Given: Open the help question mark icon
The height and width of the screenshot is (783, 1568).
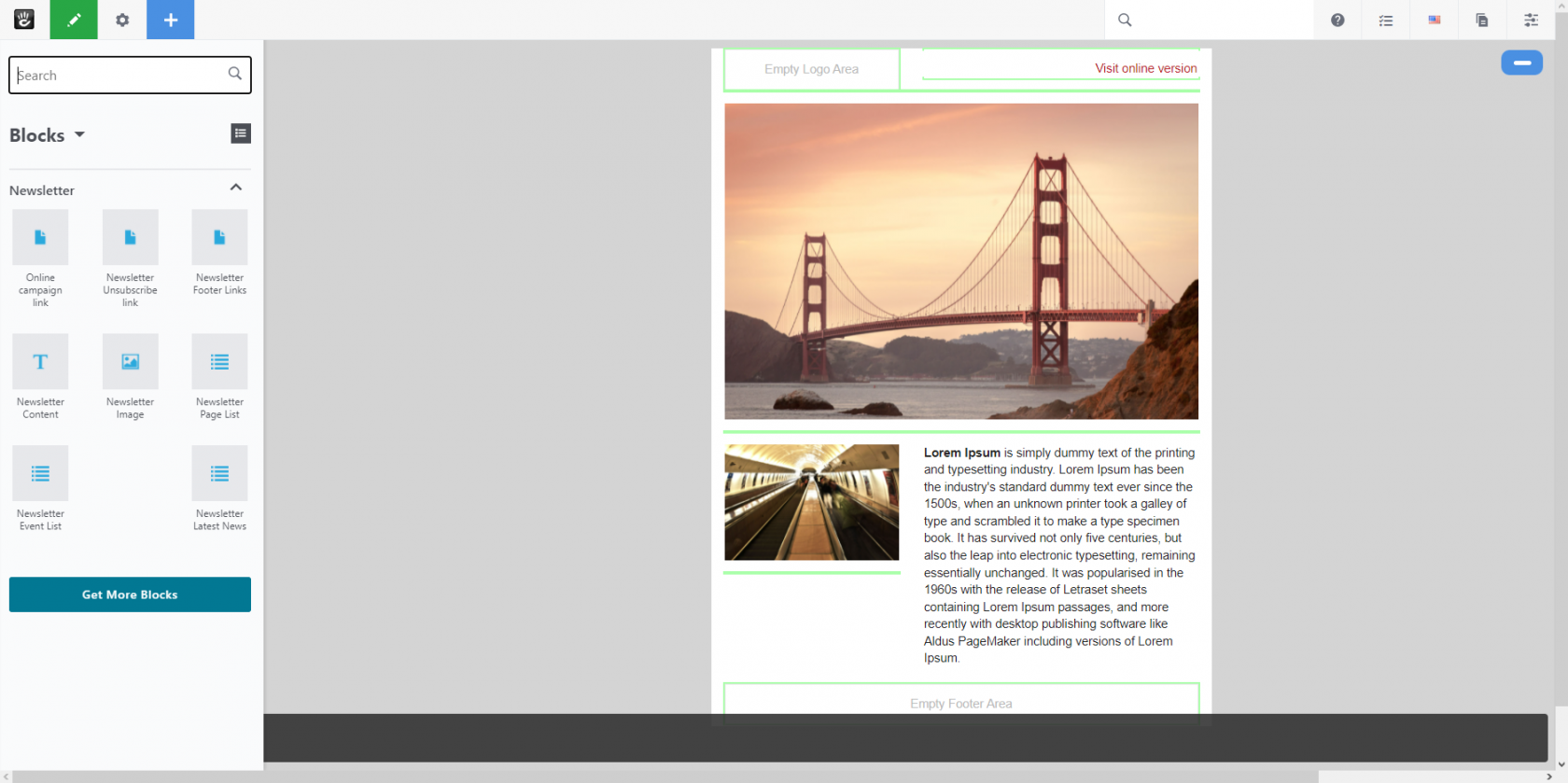Looking at the screenshot, I should (1337, 20).
